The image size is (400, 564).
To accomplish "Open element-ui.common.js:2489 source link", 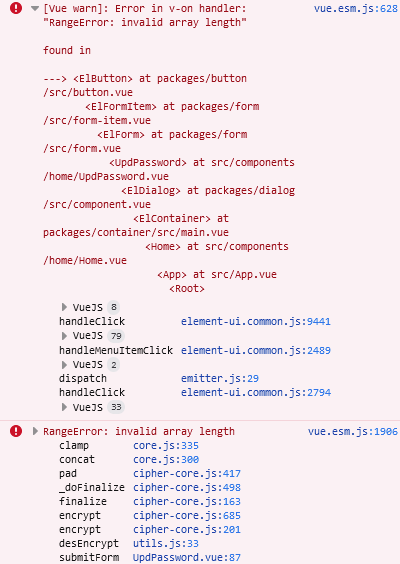I will click(256, 350).
